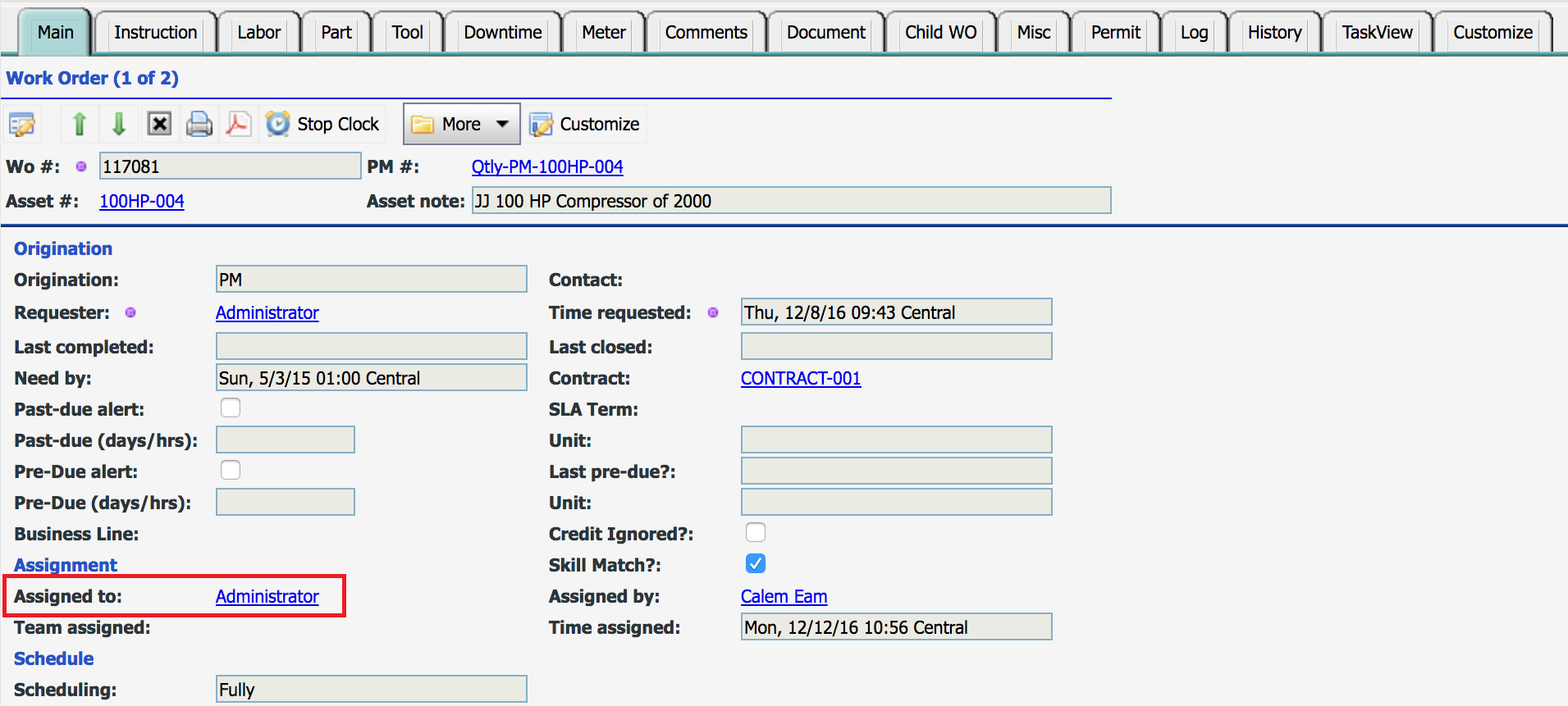Go to next record with green down arrow
Image resolution: width=1568 pixels, height=706 pixels.
coord(119,124)
